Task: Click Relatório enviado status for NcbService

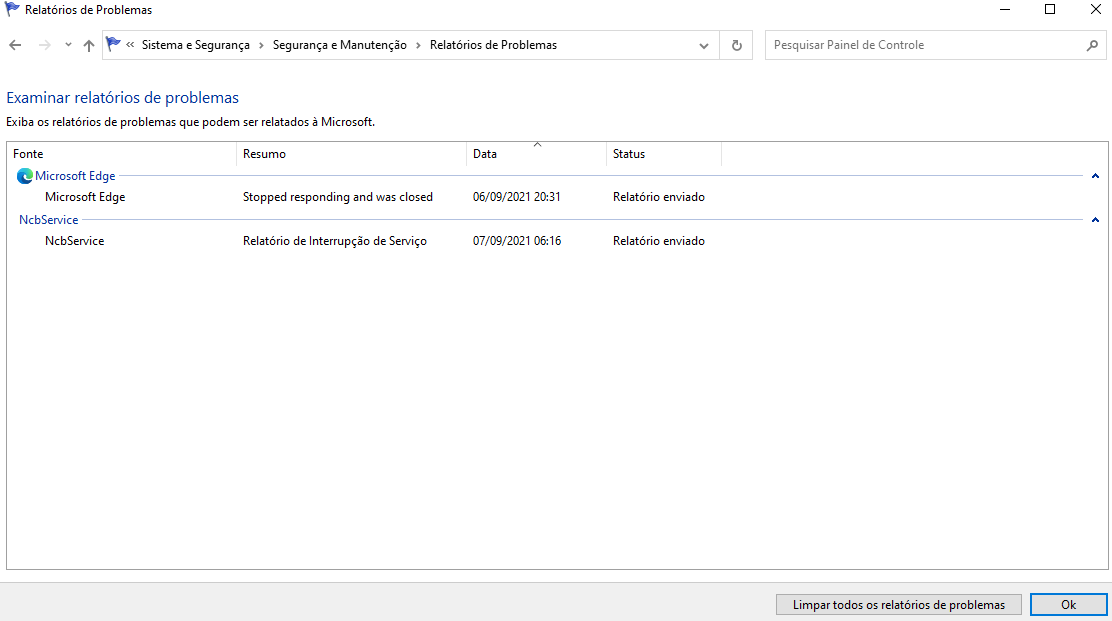Action: [659, 241]
